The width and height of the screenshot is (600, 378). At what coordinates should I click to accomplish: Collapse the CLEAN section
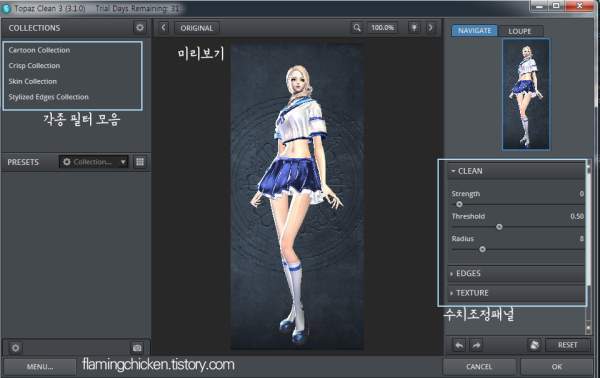[x=516, y=171]
